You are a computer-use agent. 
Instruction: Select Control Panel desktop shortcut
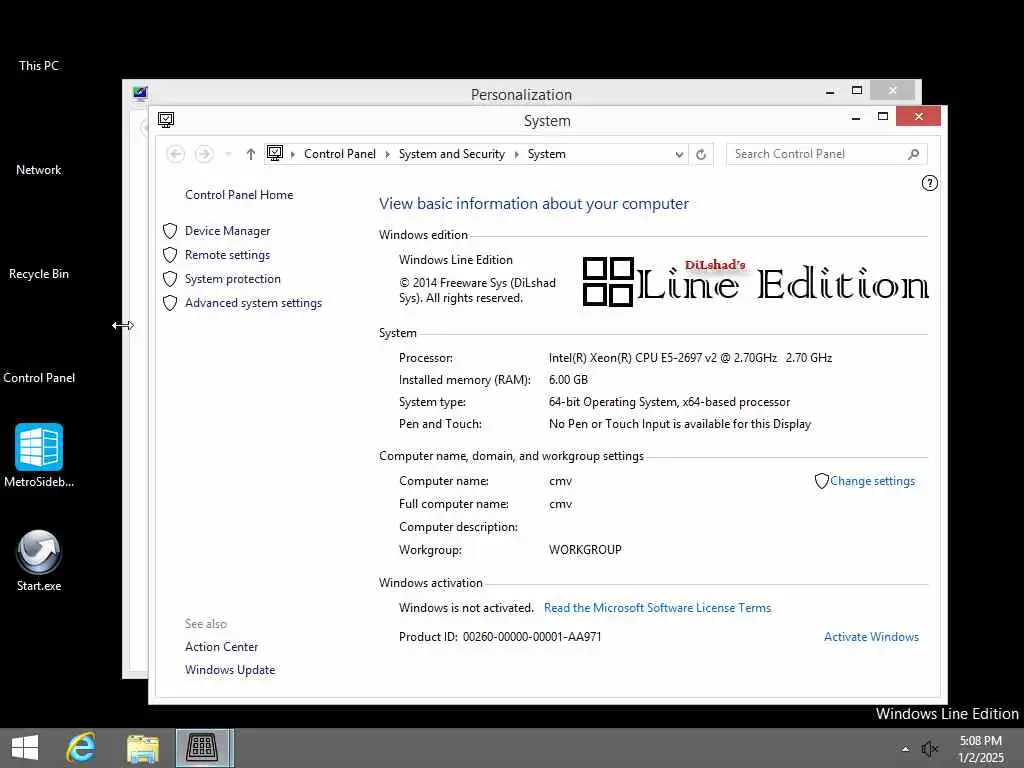coord(39,377)
